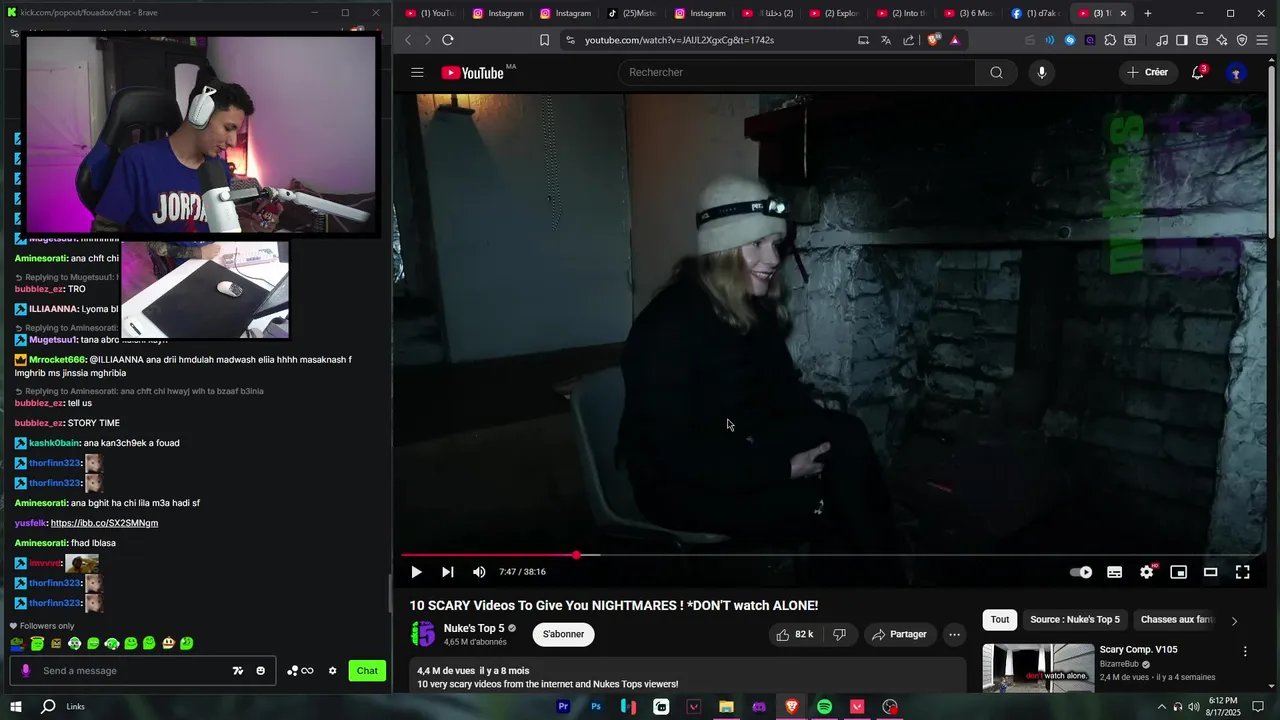Send message with green Chat button

[367, 670]
